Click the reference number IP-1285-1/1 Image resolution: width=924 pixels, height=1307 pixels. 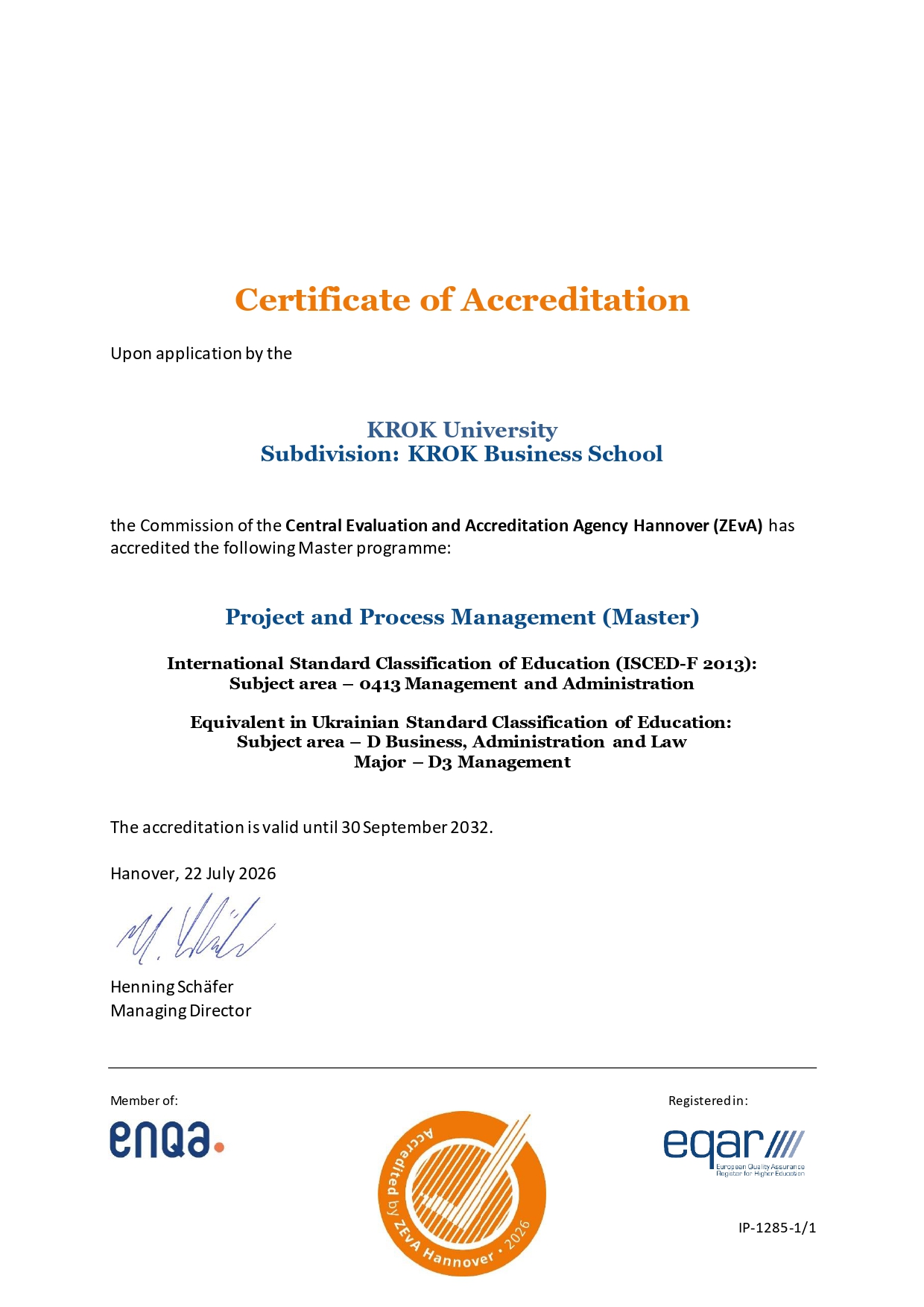point(777,1227)
